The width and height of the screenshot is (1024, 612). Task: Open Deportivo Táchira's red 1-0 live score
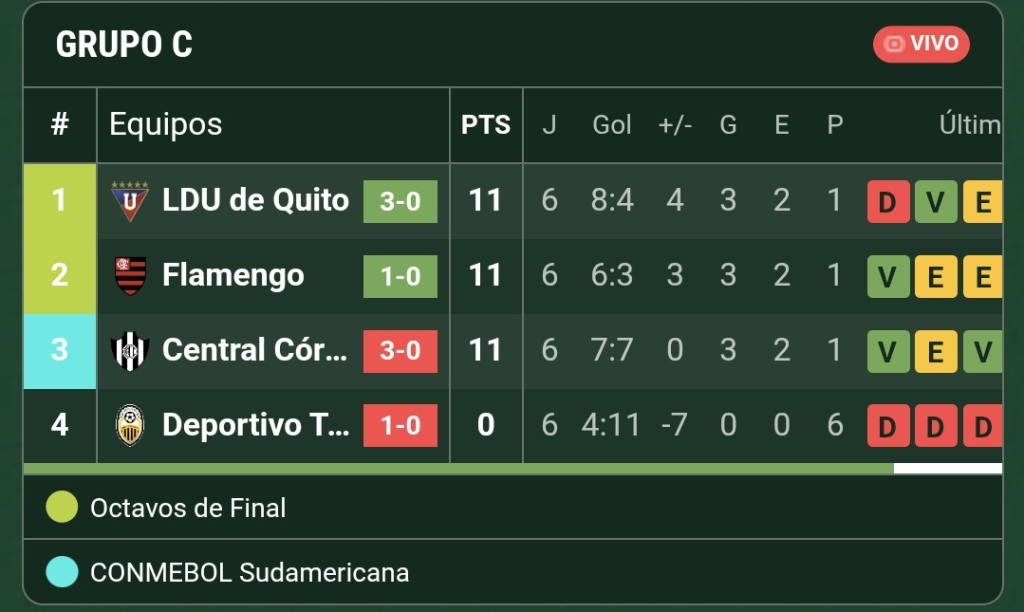coord(400,425)
